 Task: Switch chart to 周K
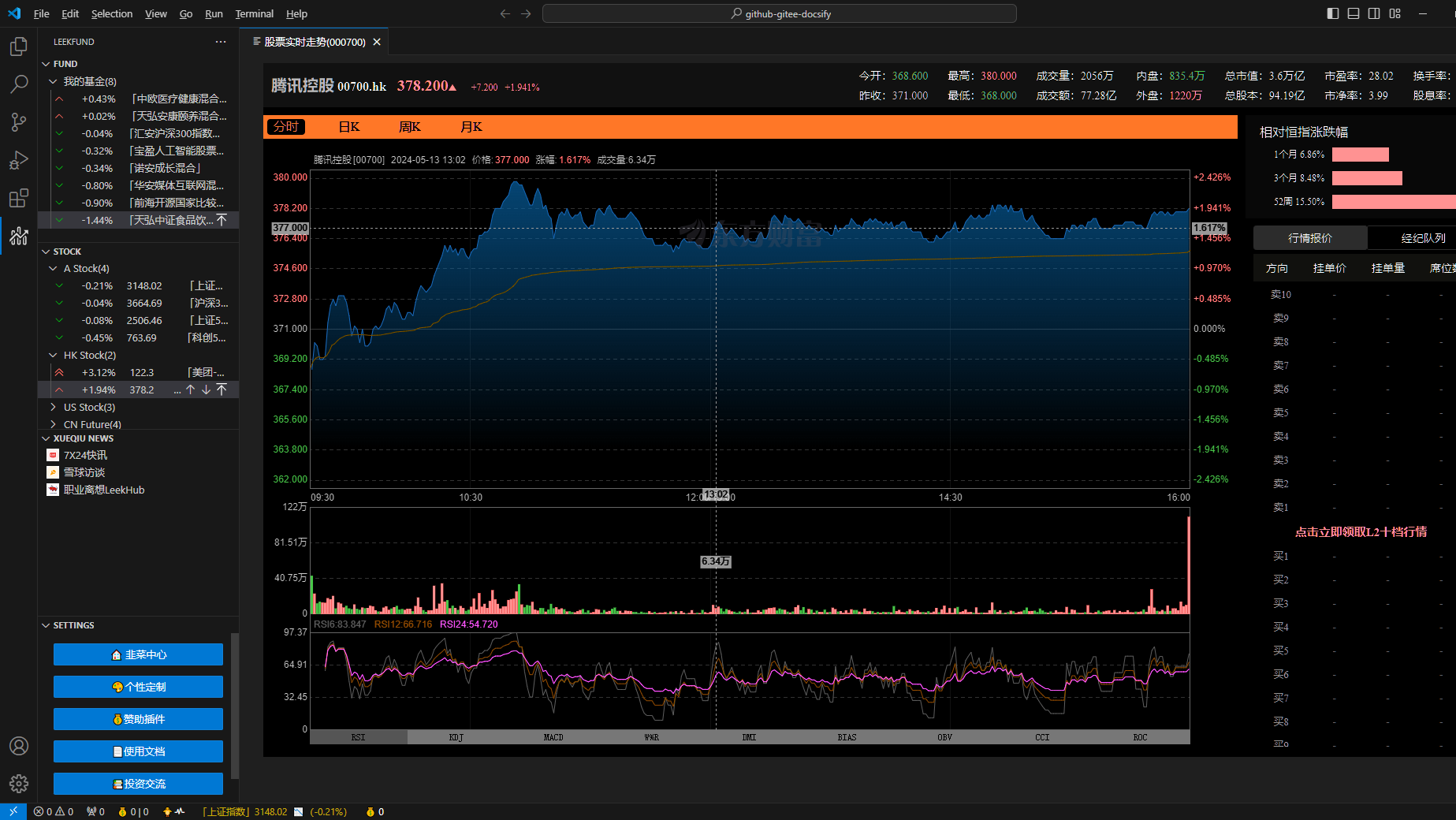click(x=410, y=127)
